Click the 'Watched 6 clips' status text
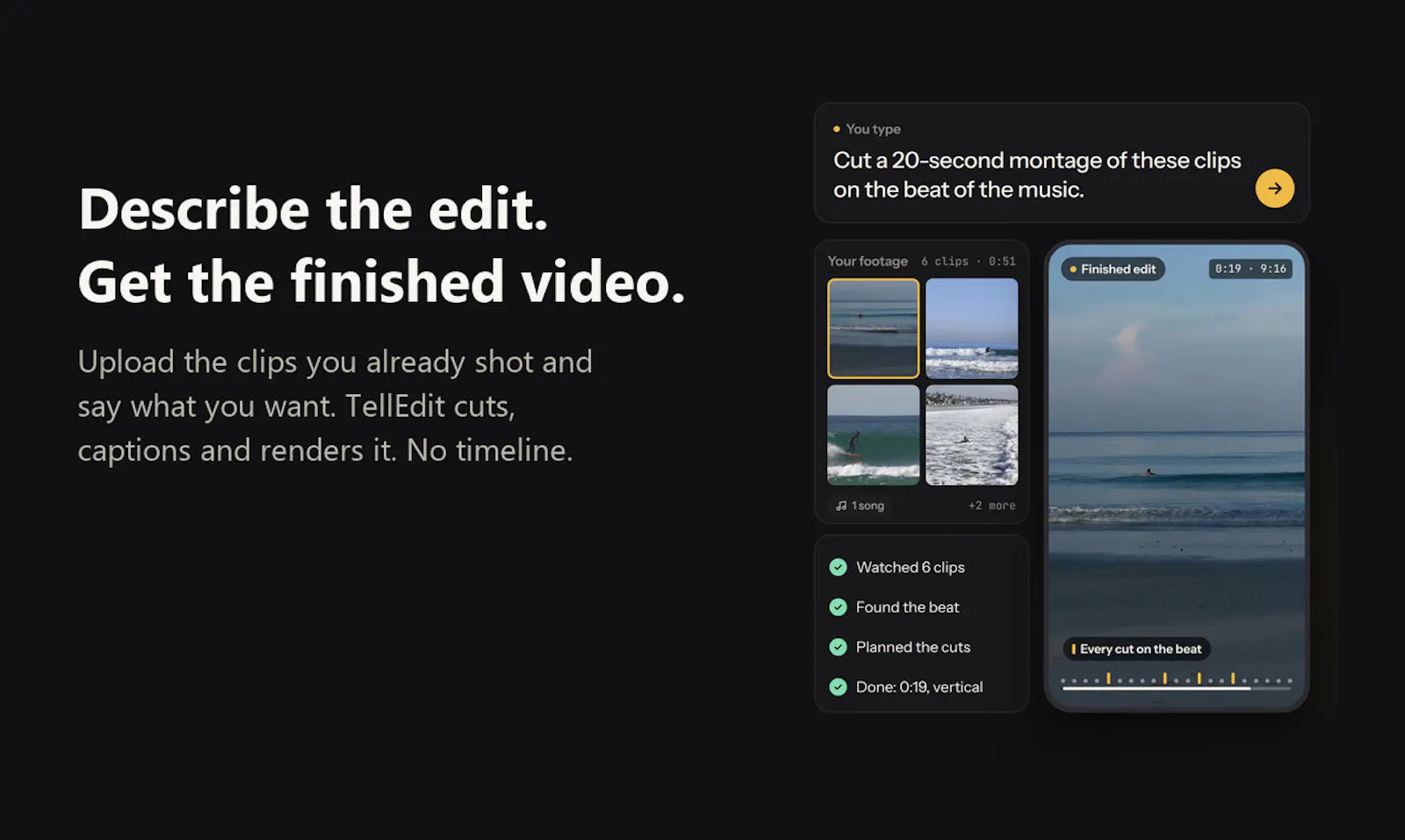 pyautogui.click(x=910, y=567)
